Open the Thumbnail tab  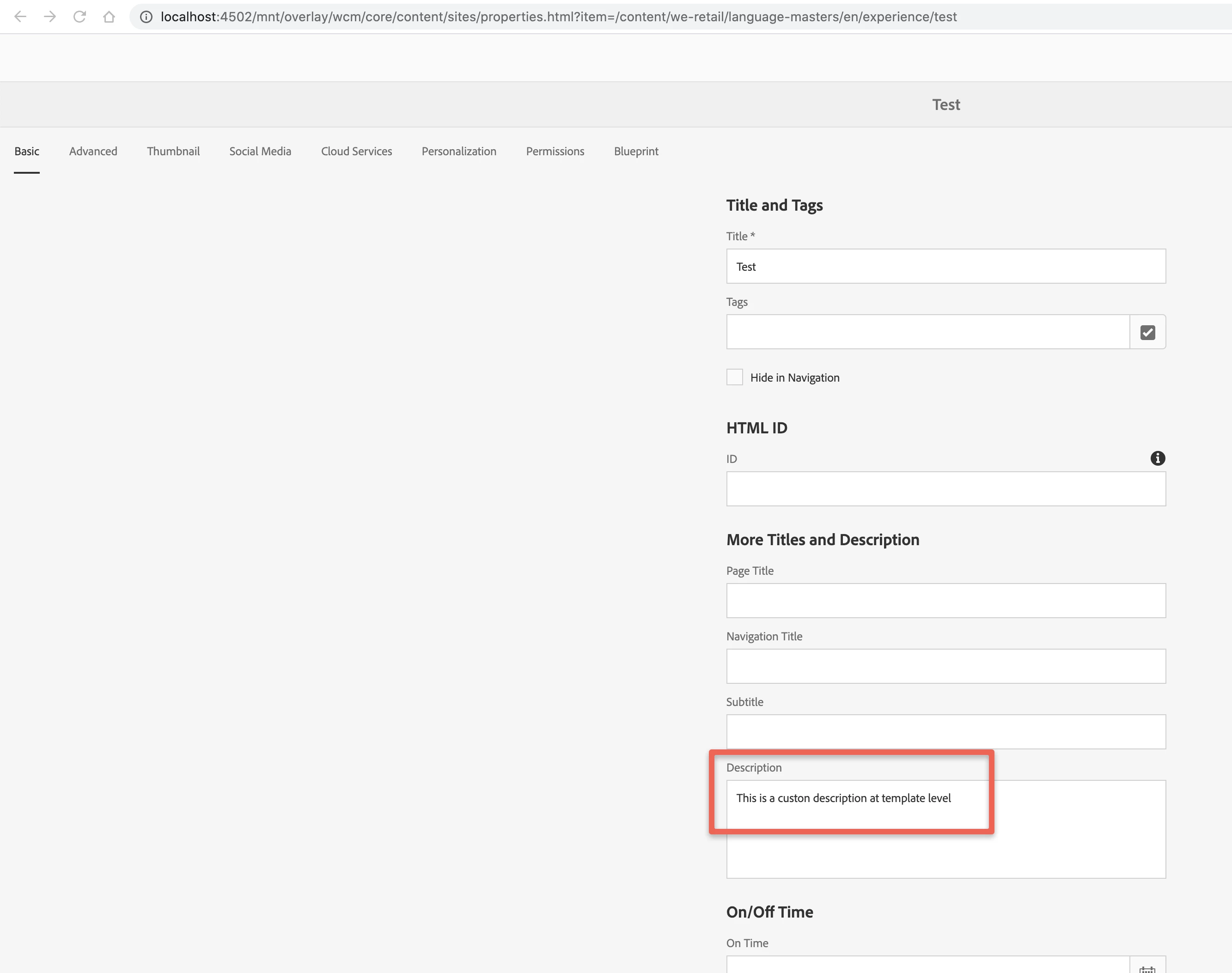point(173,151)
